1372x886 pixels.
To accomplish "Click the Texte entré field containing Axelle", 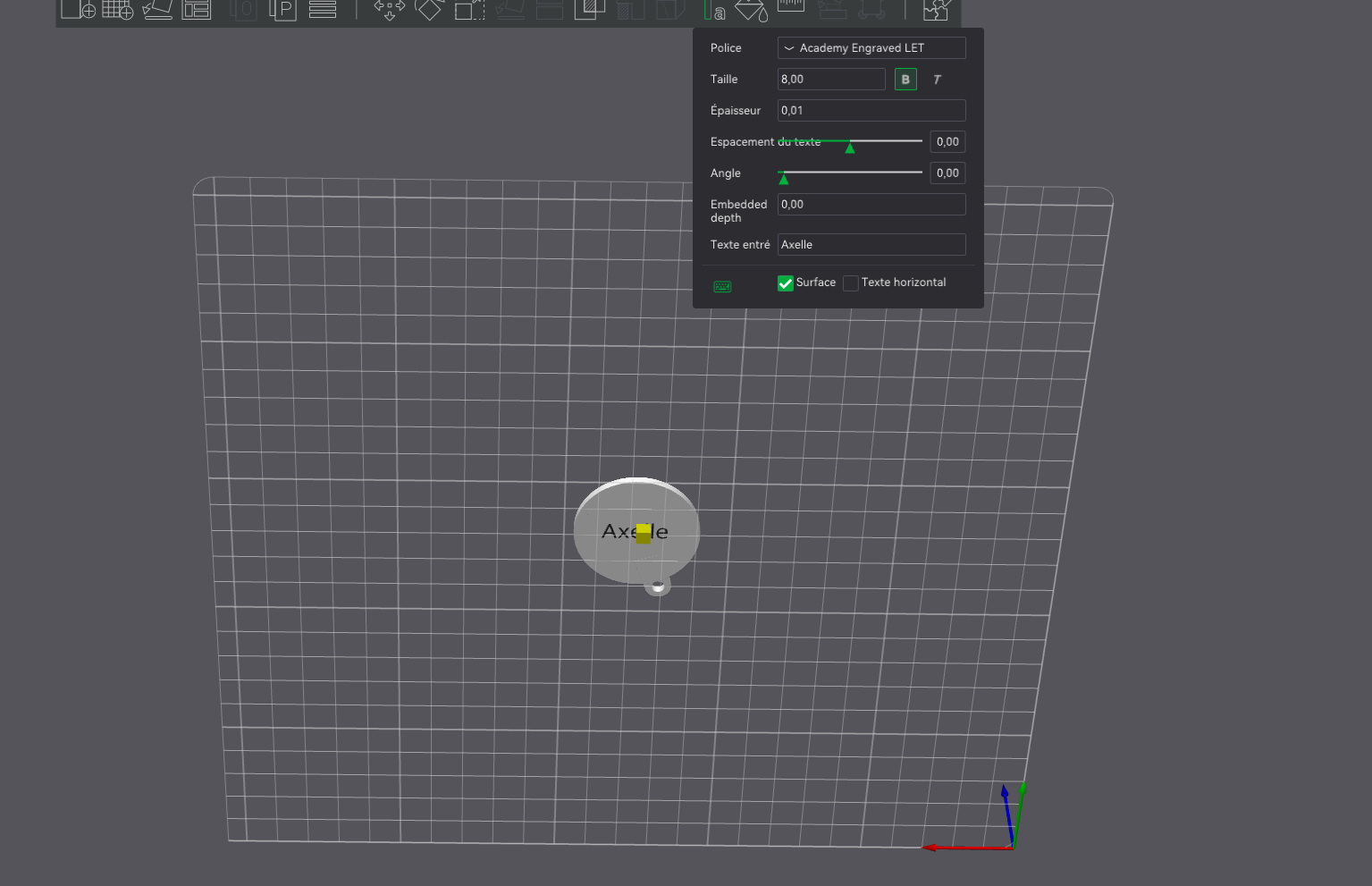I will [x=871, y=245].
